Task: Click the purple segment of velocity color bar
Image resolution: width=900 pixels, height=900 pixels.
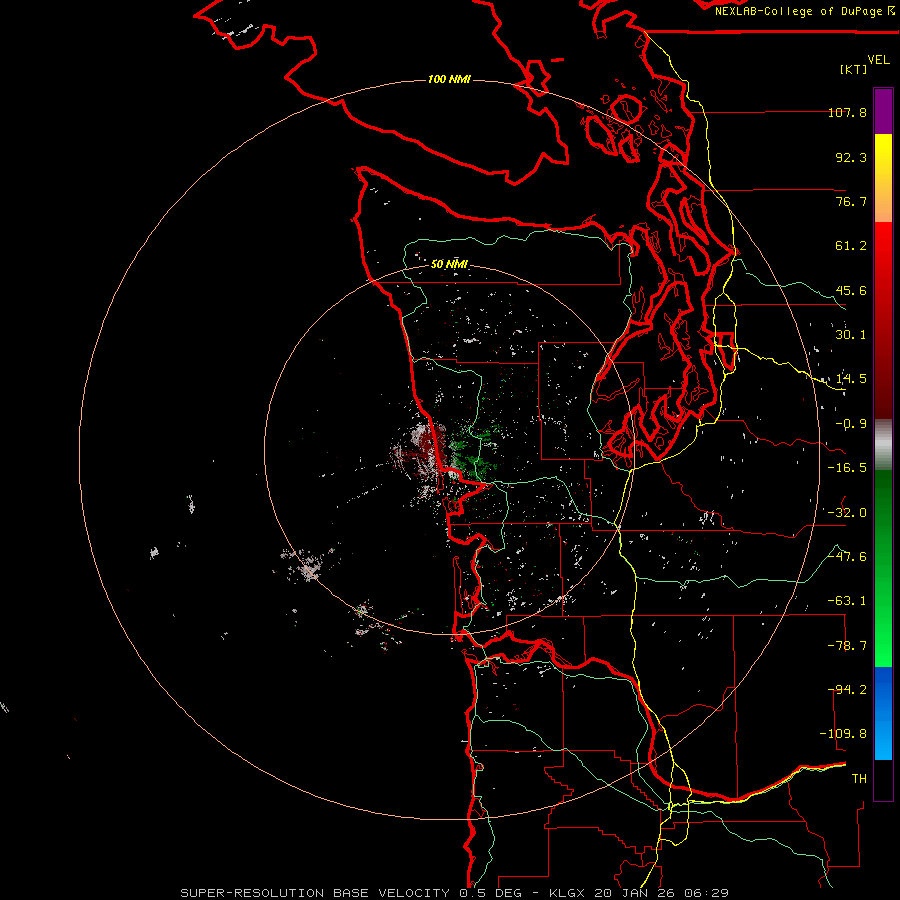Action: pos(883,111)
